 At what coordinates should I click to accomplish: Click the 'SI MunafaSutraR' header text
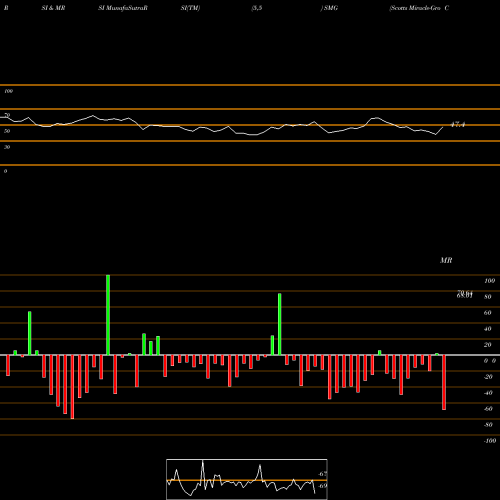point(123,8)
